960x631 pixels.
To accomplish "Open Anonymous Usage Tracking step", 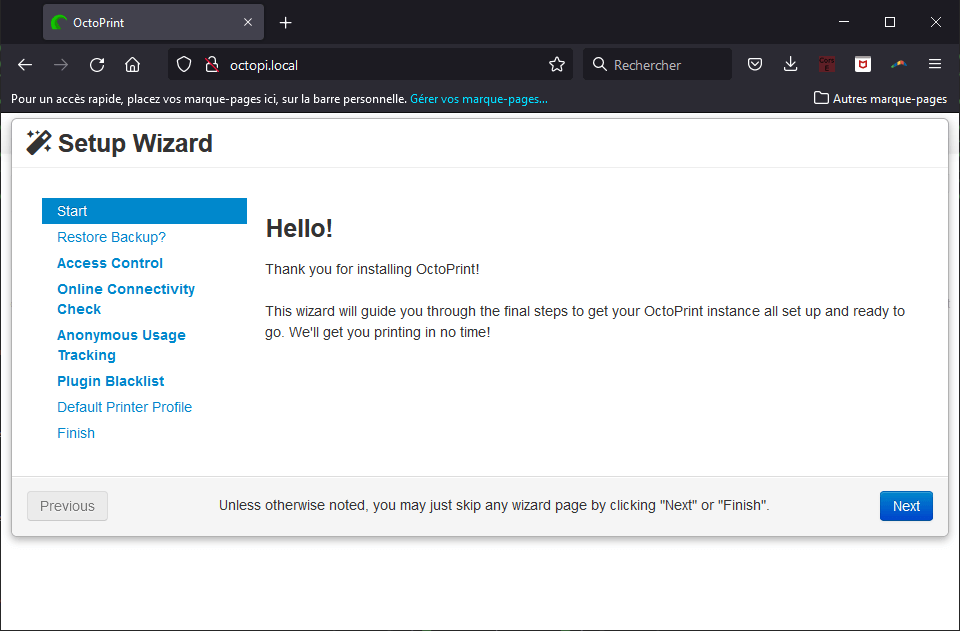I will pos(121,345).
